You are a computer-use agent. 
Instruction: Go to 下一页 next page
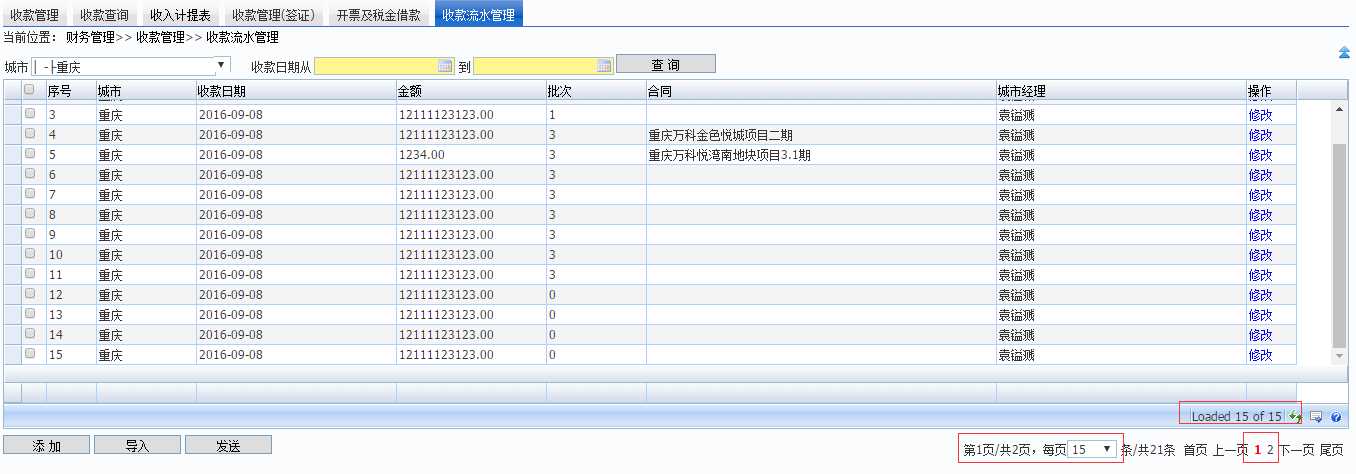point(1296,450)
